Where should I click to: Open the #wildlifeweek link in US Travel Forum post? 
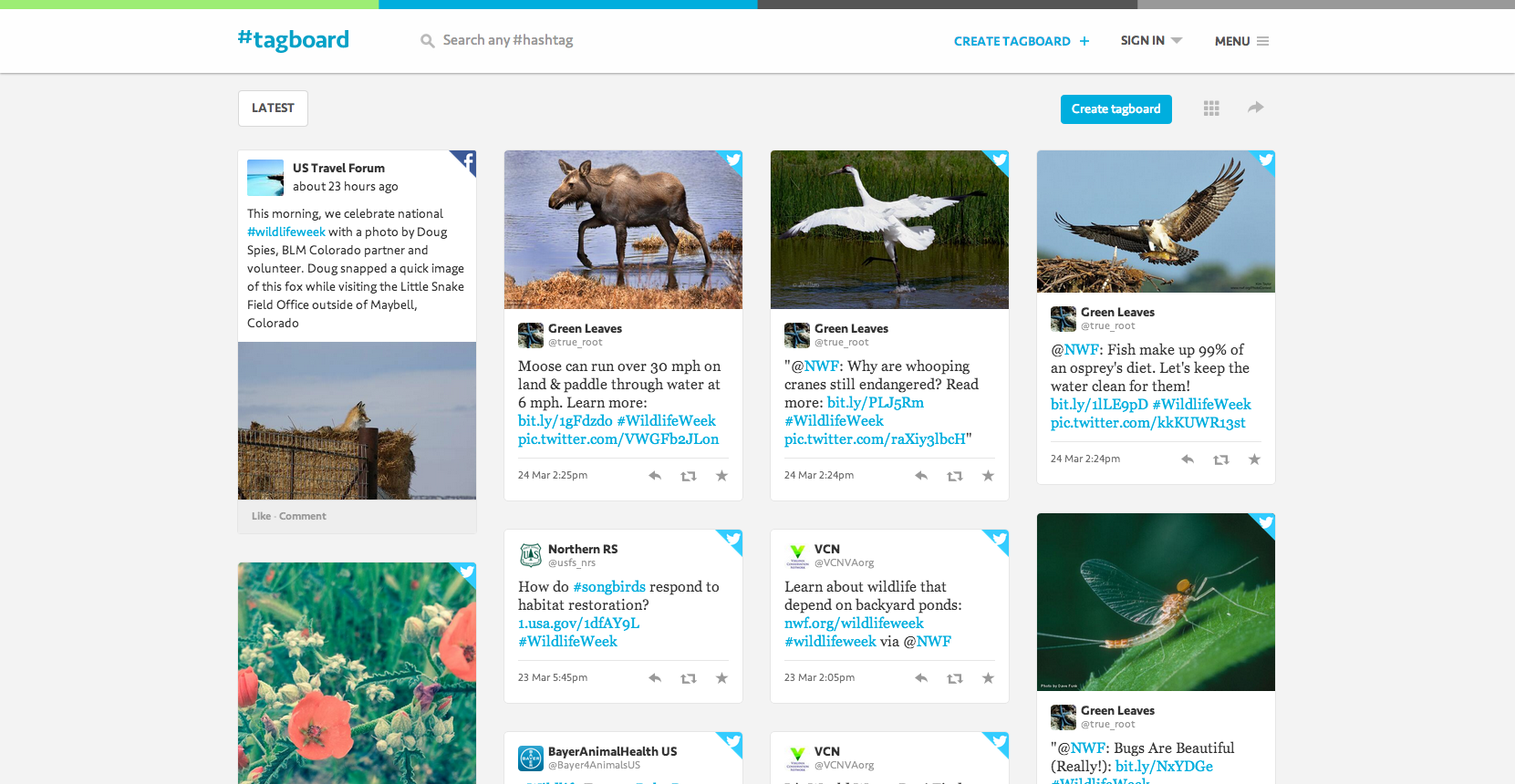[x=286, y=232]
